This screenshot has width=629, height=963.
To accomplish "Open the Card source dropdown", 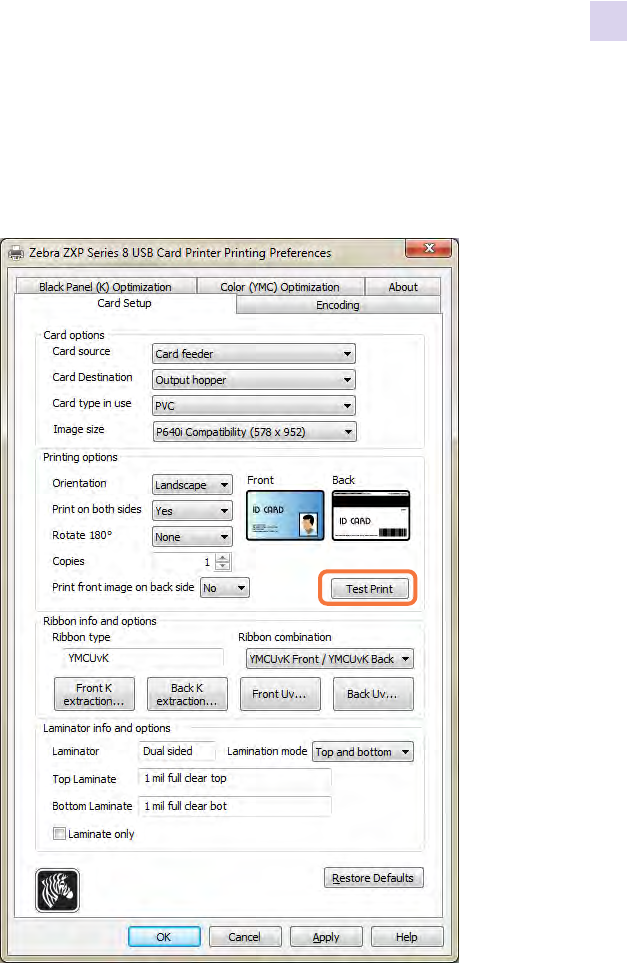I will (254, 354).
